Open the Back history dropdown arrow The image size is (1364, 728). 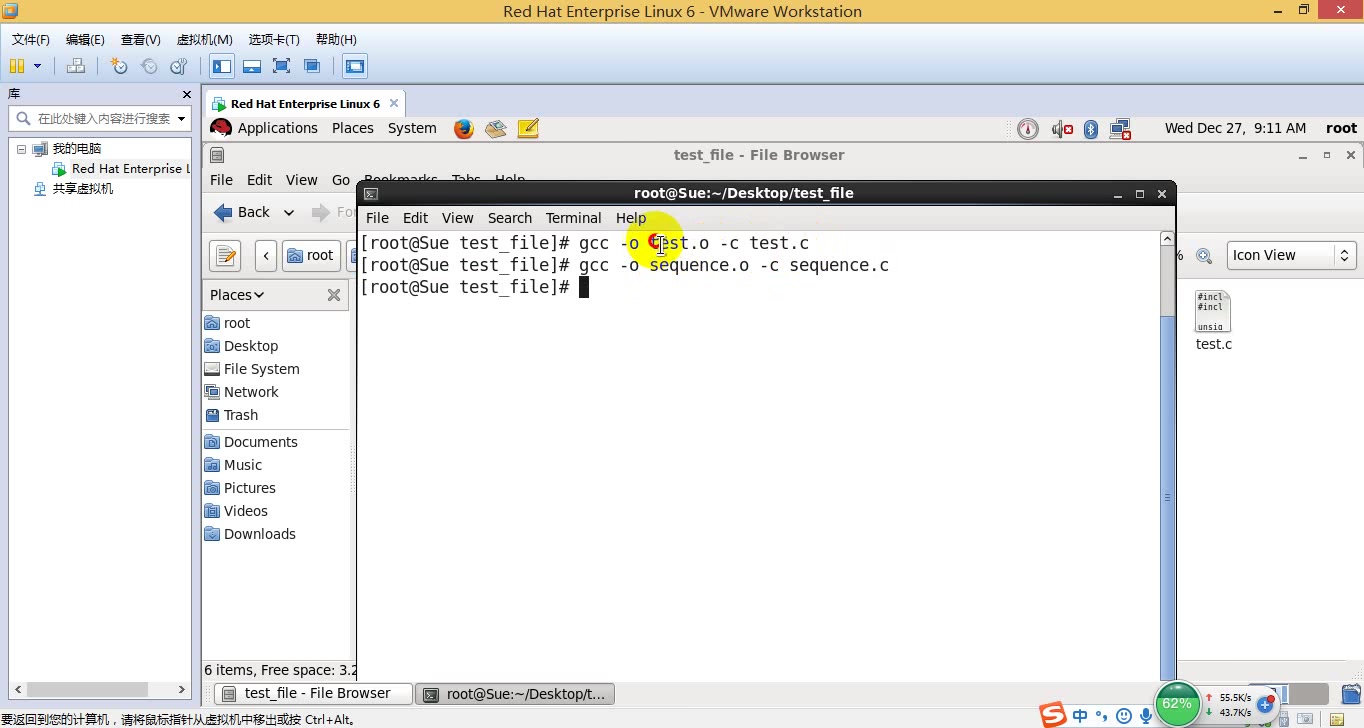click(289, 212)
